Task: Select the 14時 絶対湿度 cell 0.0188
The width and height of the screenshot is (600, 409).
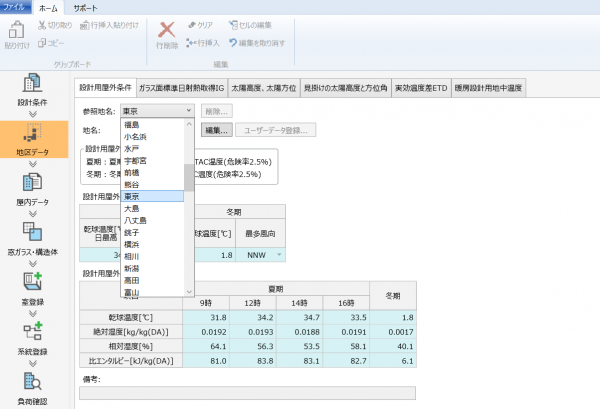Action: pos(299,332)
